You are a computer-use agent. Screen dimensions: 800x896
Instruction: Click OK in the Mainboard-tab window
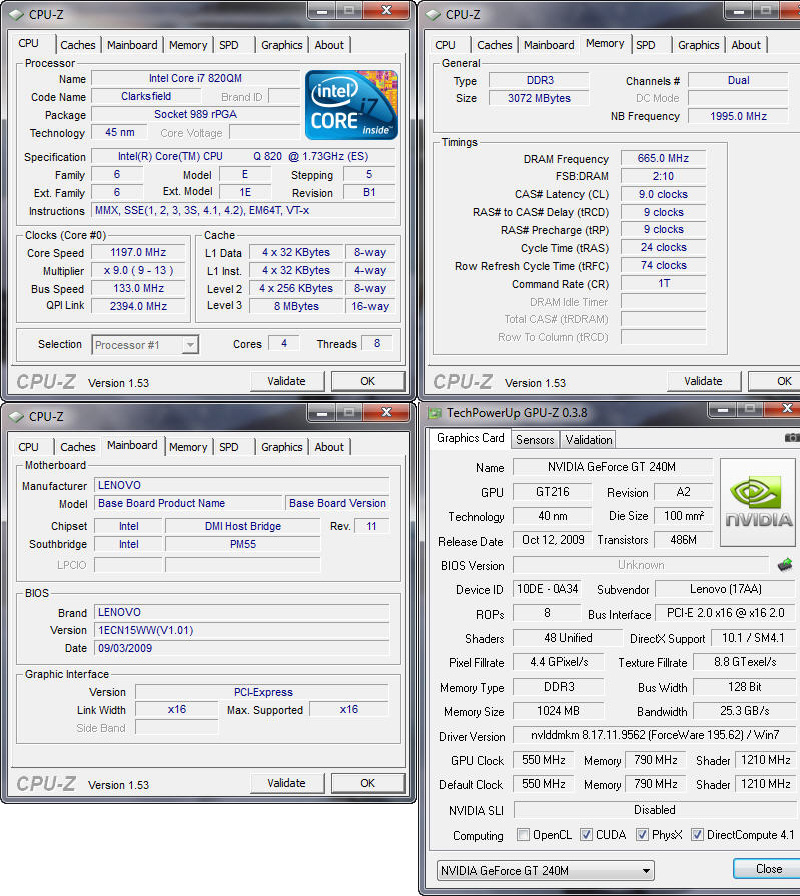click(x=367, y=783)
